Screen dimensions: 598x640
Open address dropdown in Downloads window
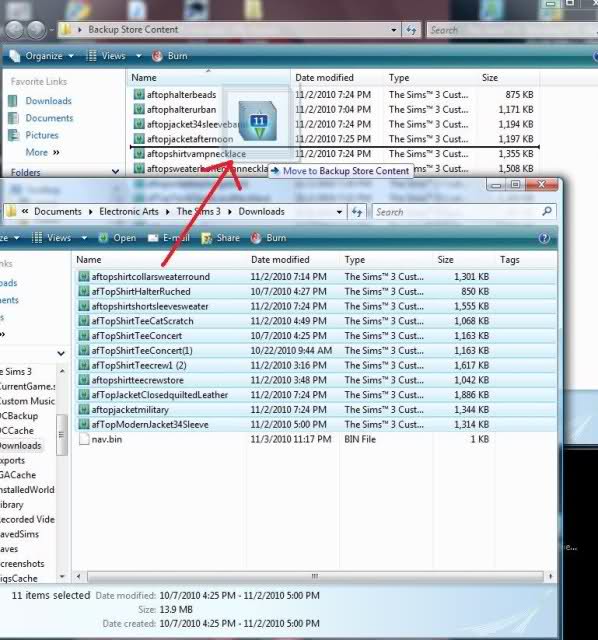339,212
